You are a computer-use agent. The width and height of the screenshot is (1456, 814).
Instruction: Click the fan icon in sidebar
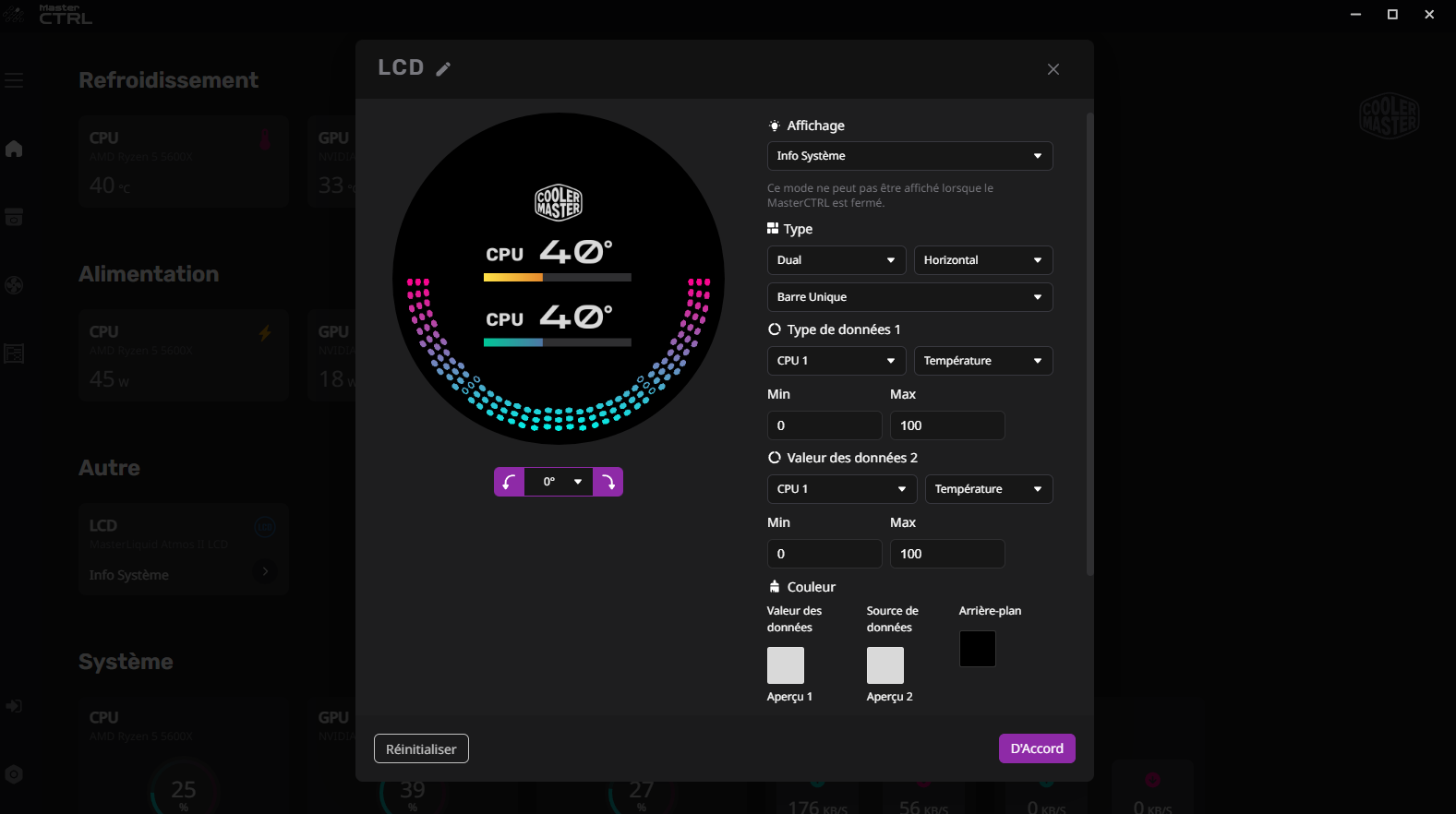pos(14,285)
